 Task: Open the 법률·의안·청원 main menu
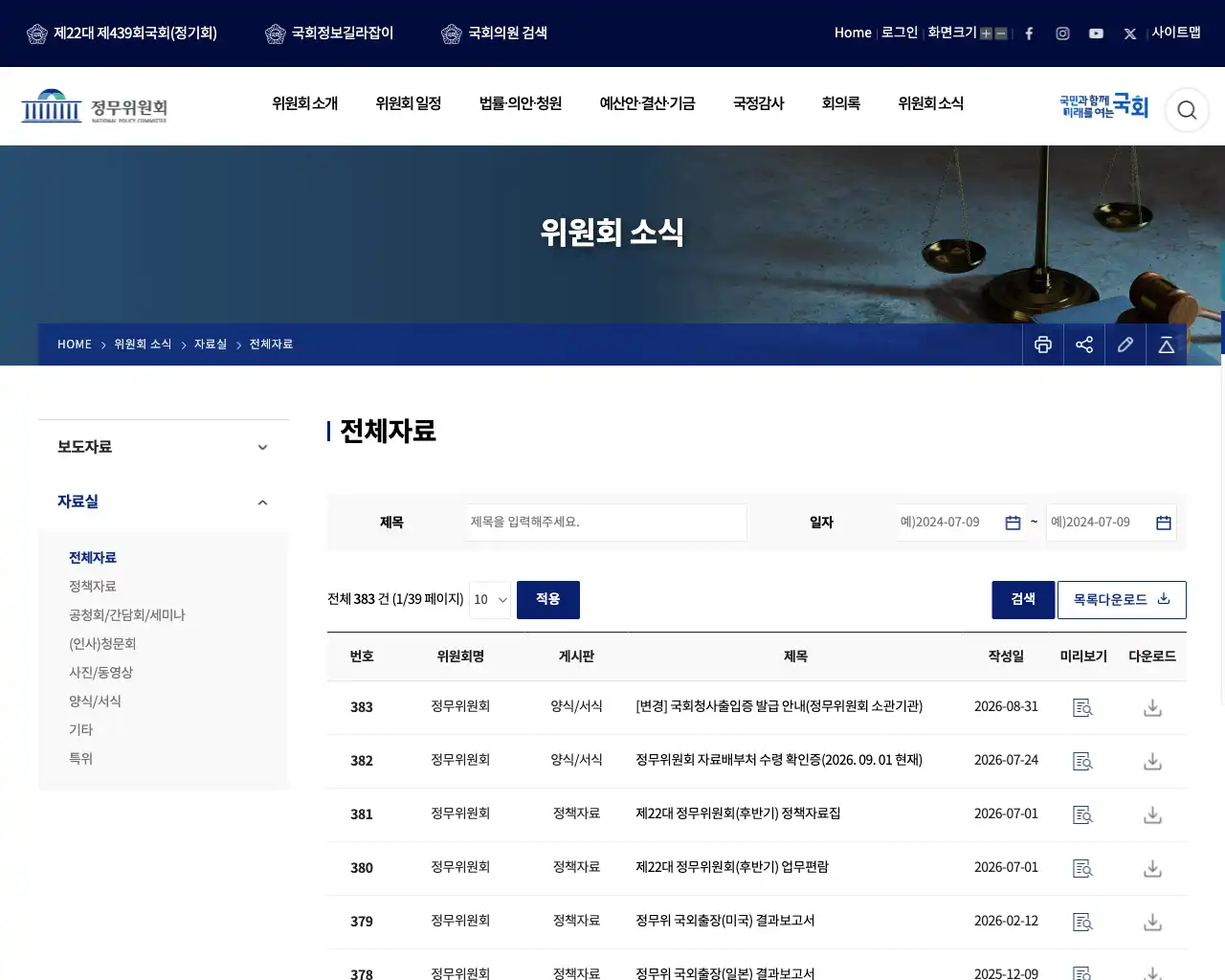pos(521,103)
